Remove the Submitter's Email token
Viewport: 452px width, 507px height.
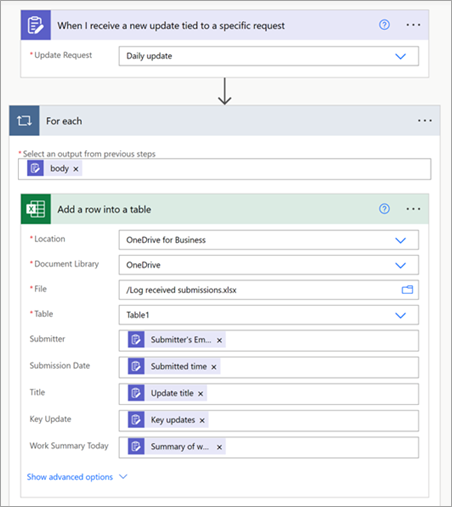click(219, 340)
